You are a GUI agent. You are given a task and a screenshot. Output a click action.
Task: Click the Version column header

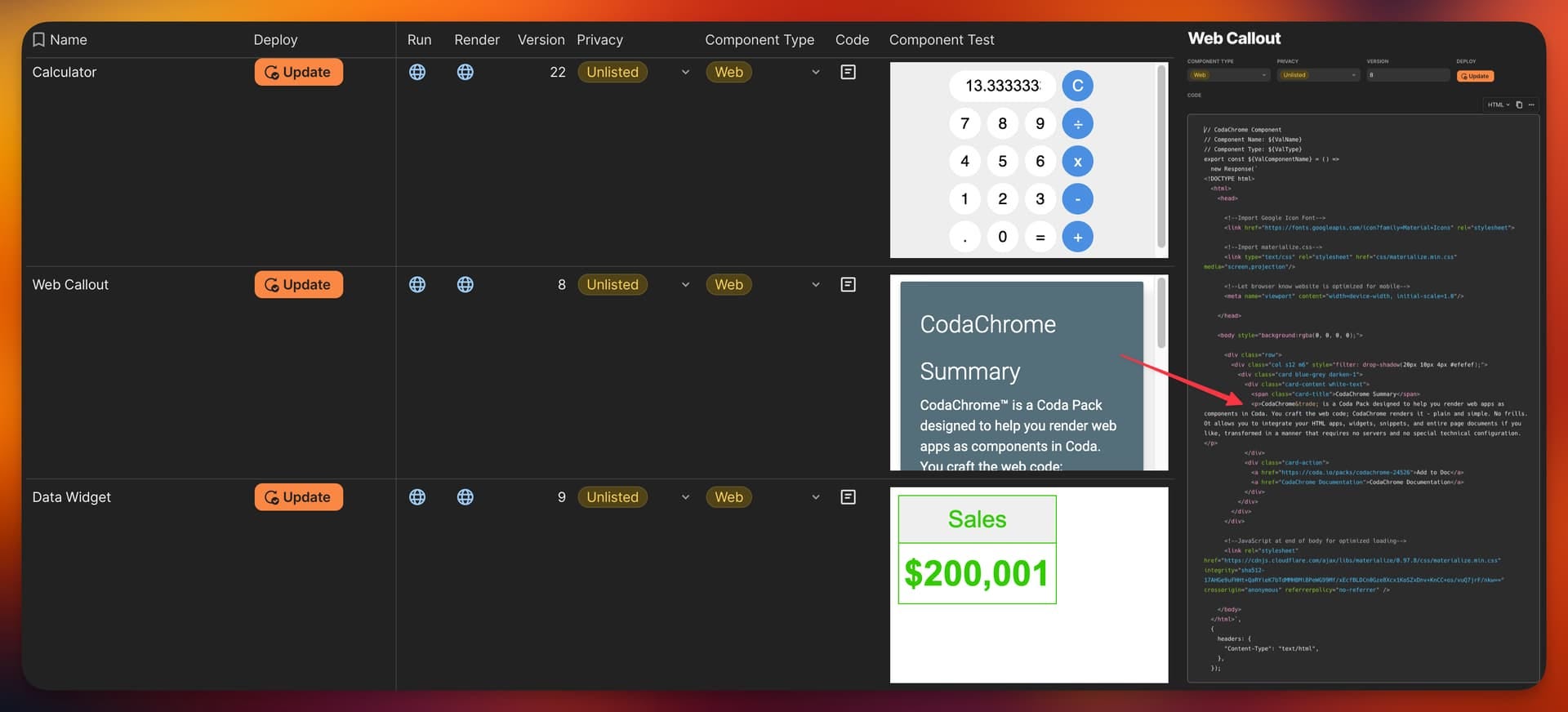point(541,39)
